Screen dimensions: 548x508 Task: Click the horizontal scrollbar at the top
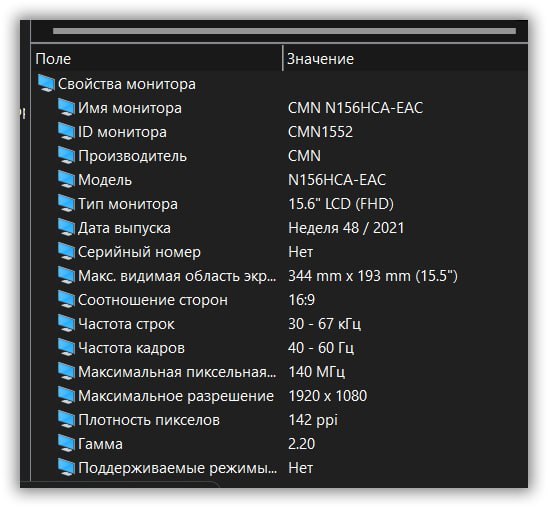point(284,31)
